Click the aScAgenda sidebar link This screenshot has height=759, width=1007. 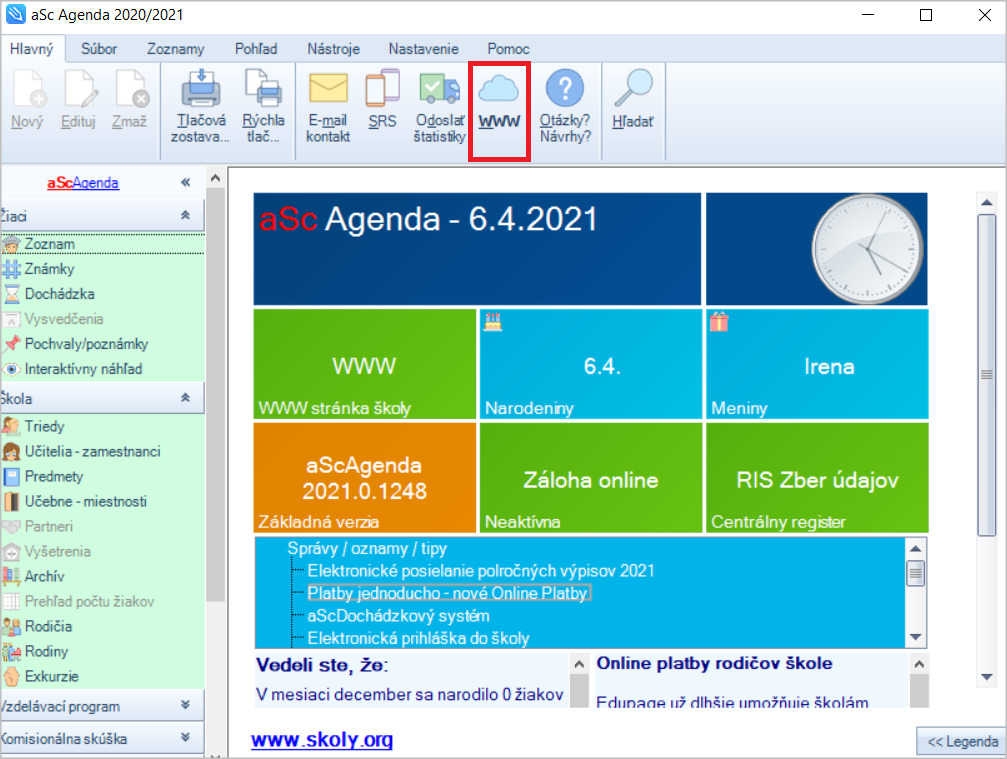tap(83, 183)
